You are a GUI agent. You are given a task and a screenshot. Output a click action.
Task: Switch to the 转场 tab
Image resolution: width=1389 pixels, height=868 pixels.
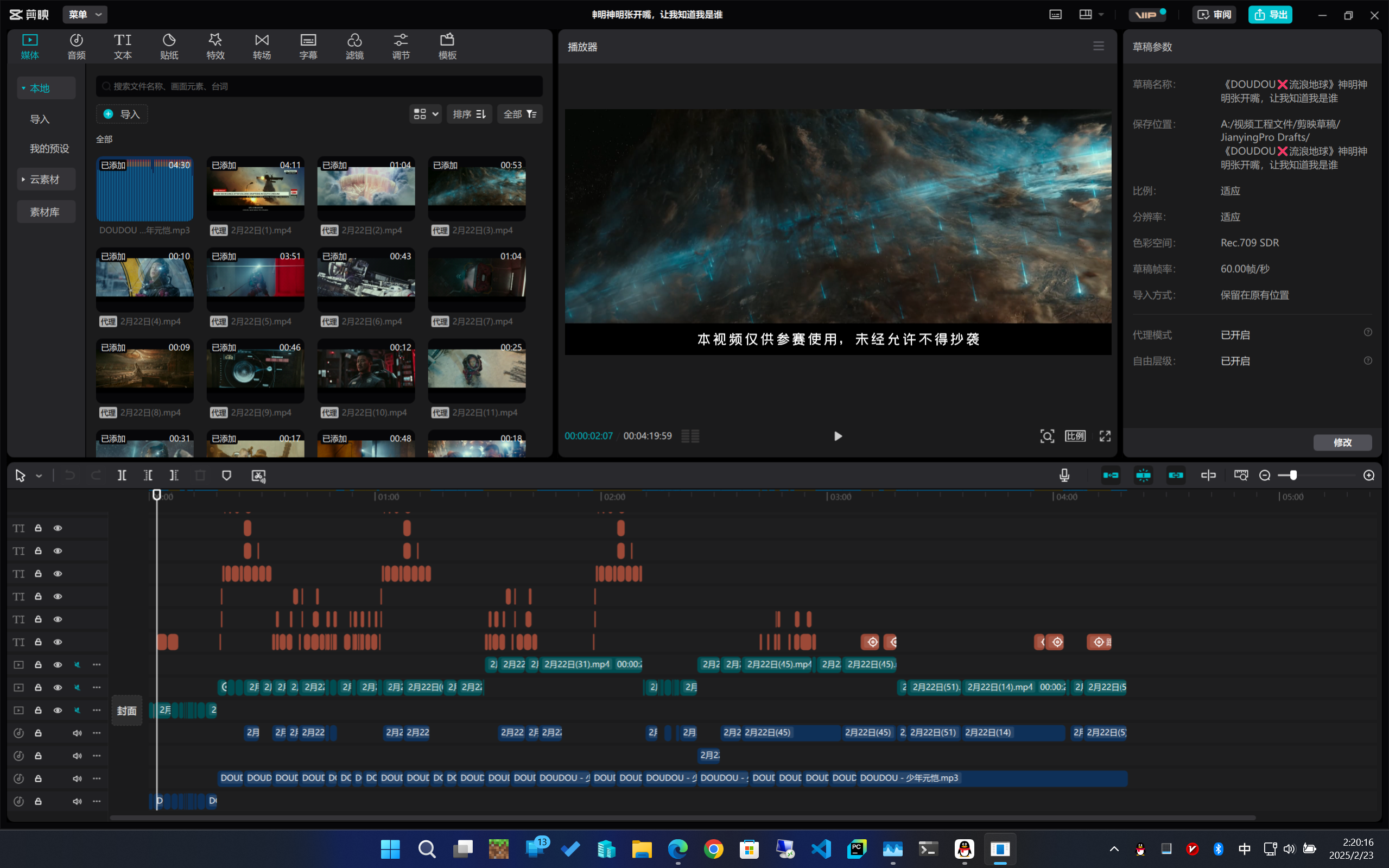tap(262, 47)
